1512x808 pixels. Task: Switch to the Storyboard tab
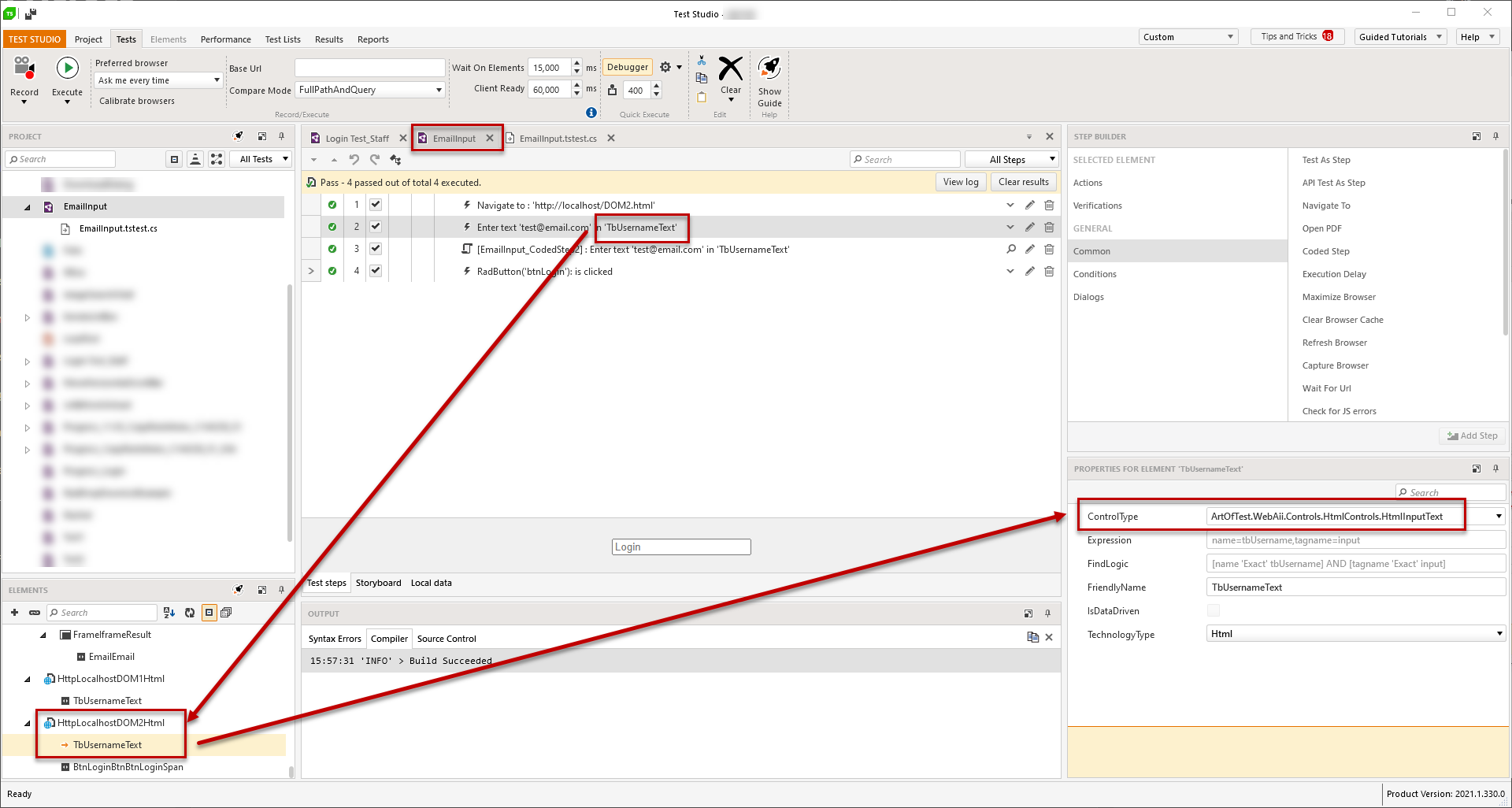(378, 584)
